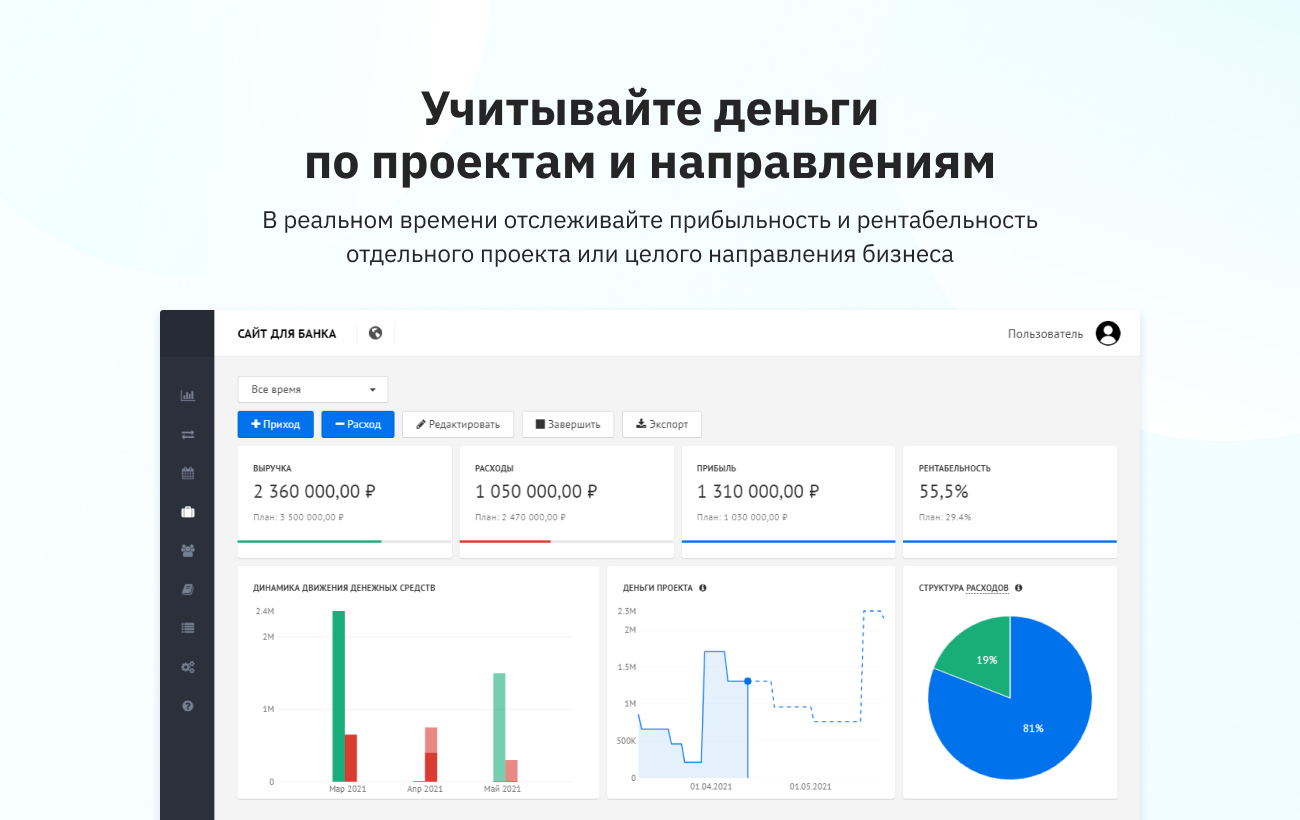Select the briefcase projects icon in sidebar
Viewport: 1300px width, 820px height.
pos(187,512)
